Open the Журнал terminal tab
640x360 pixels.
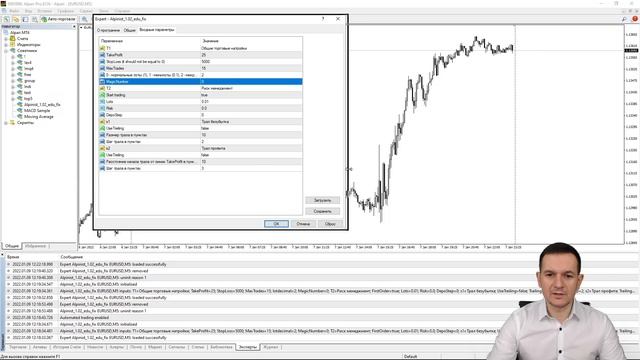(x=271, y=347)
